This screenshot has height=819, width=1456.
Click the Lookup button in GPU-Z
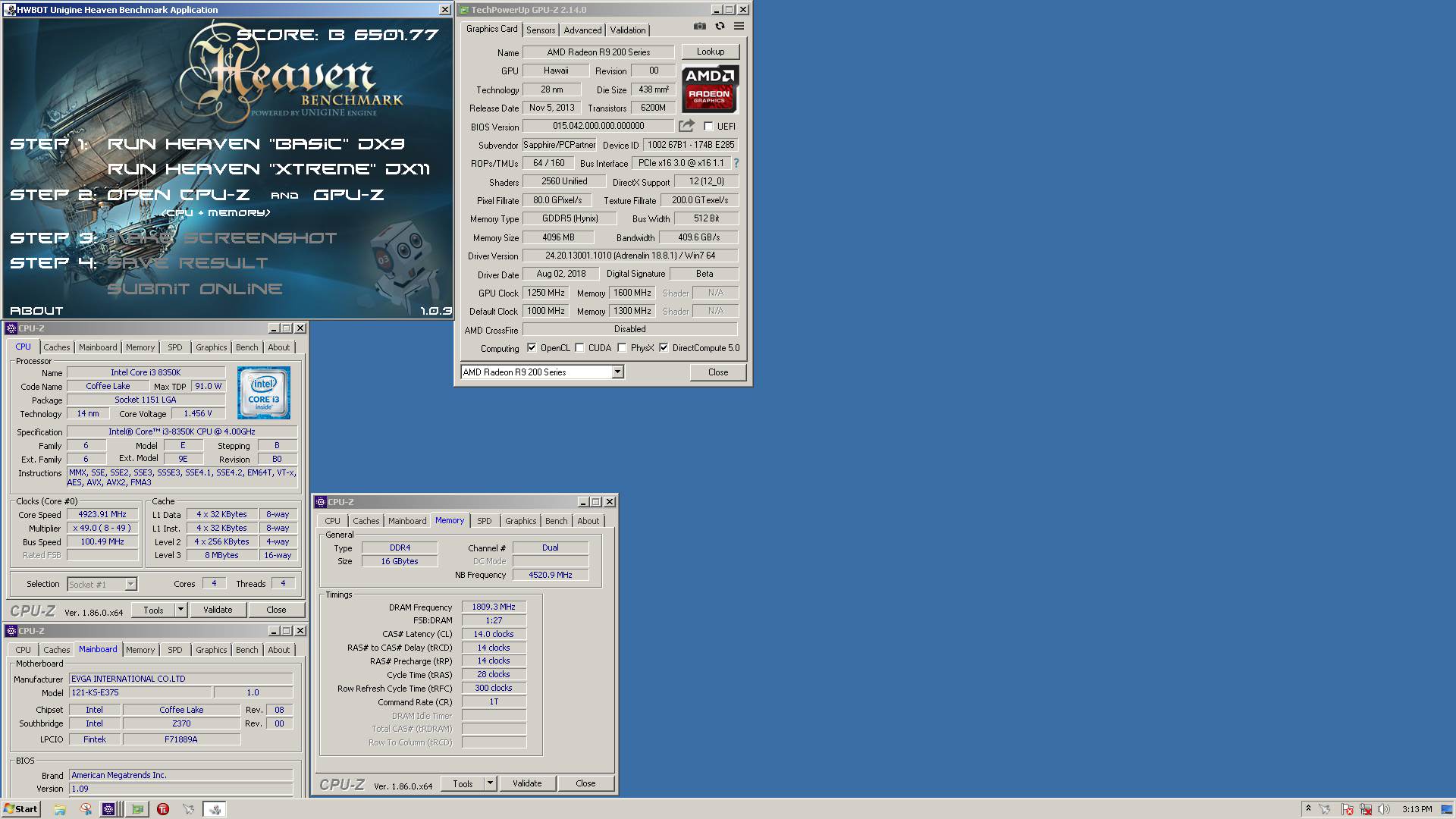coord(711,52)
